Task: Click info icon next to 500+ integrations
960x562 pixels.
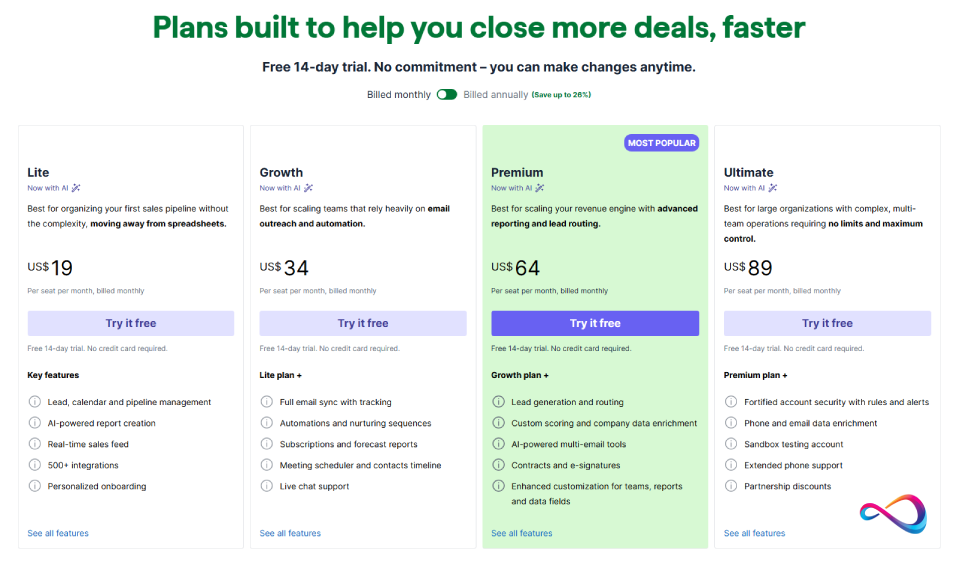Action: point(36,465)
